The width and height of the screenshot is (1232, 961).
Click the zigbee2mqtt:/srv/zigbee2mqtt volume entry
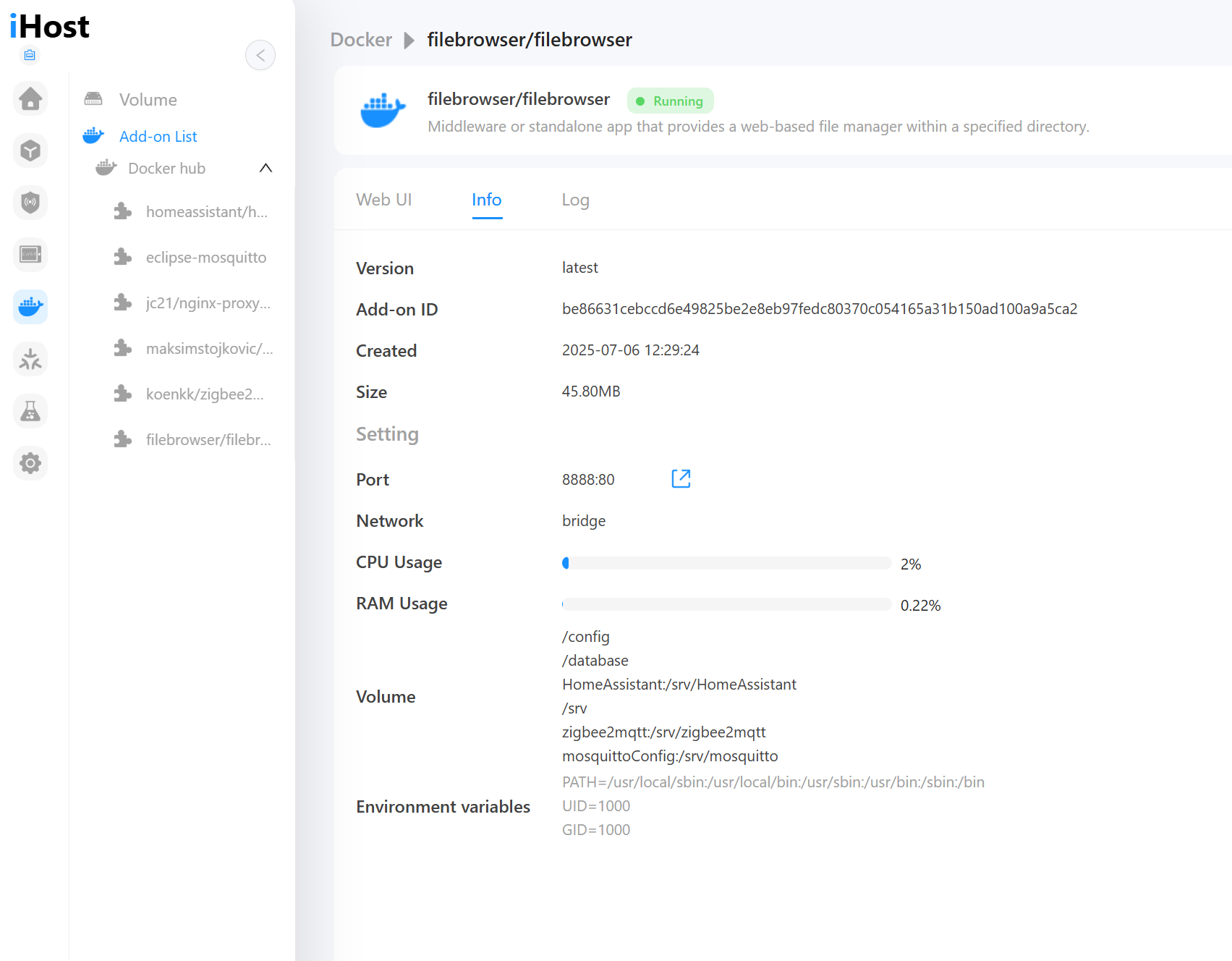tap(664, 732)
